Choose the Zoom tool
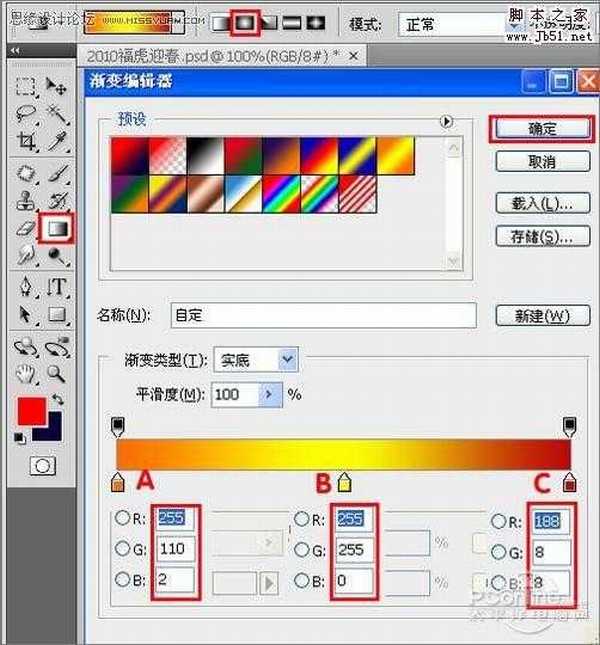 click(57, 374)
